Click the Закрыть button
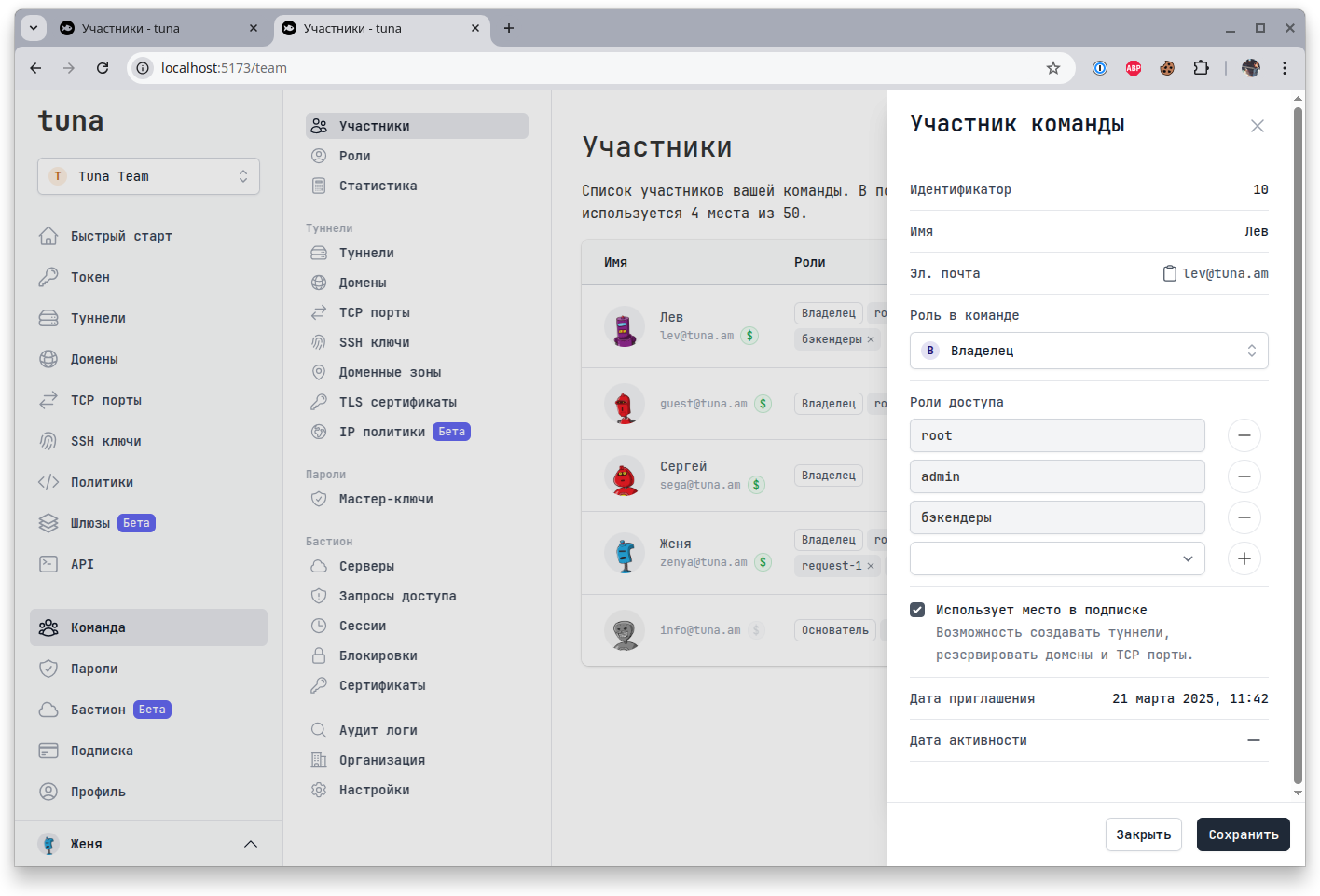The image size is (1320, 896). [x=1143, y=834]
